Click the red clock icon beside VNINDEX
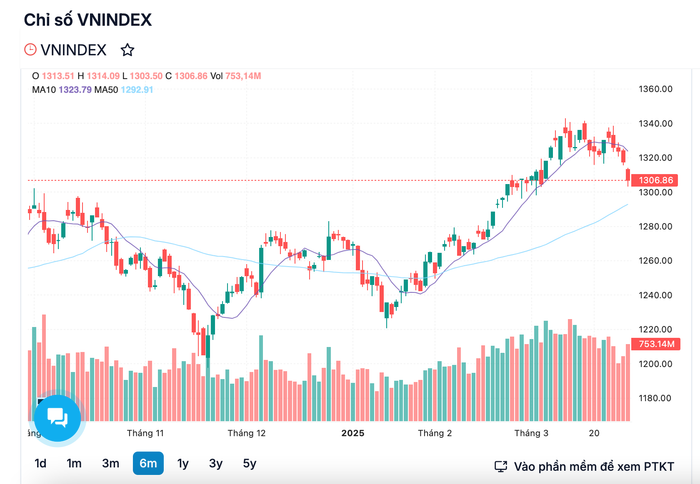Viewport: 700px width, 484px height. (x=30, y=49)
